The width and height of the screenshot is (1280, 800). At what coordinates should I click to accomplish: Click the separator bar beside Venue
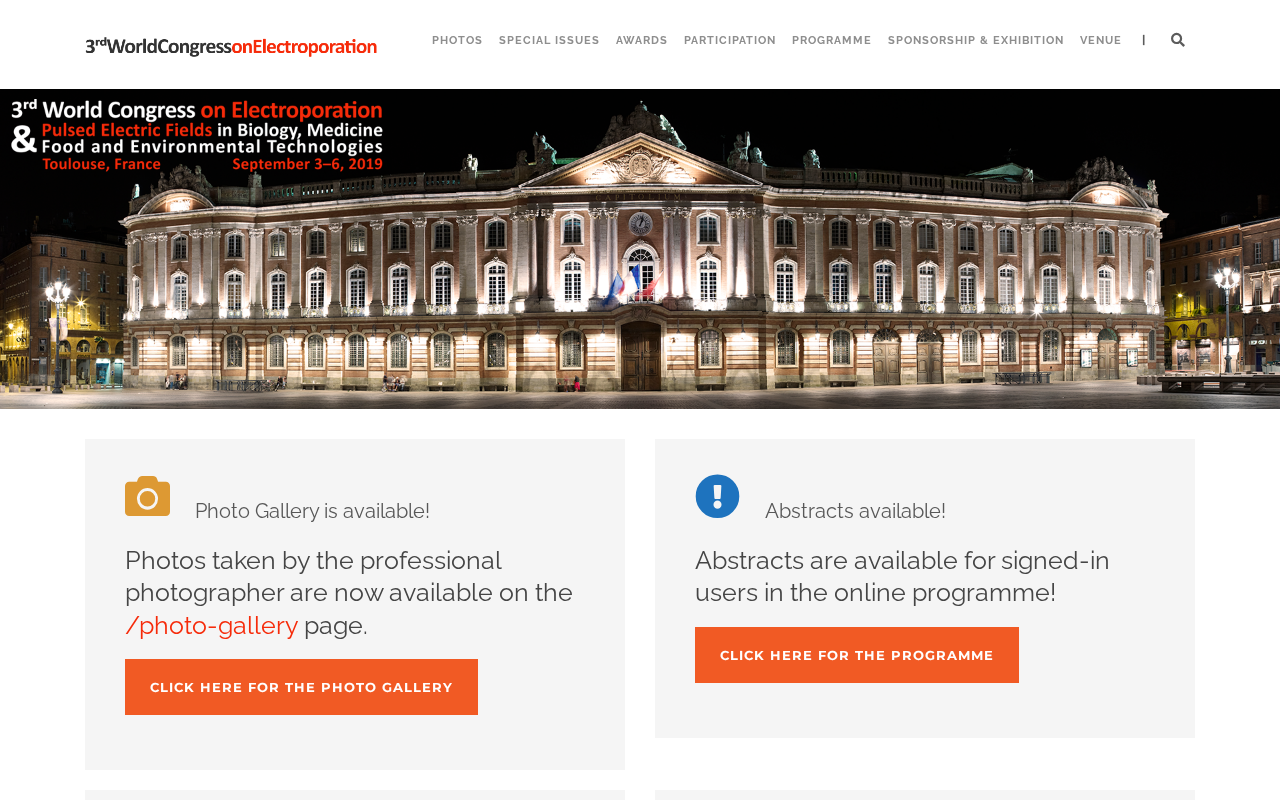coord(1144,40)
